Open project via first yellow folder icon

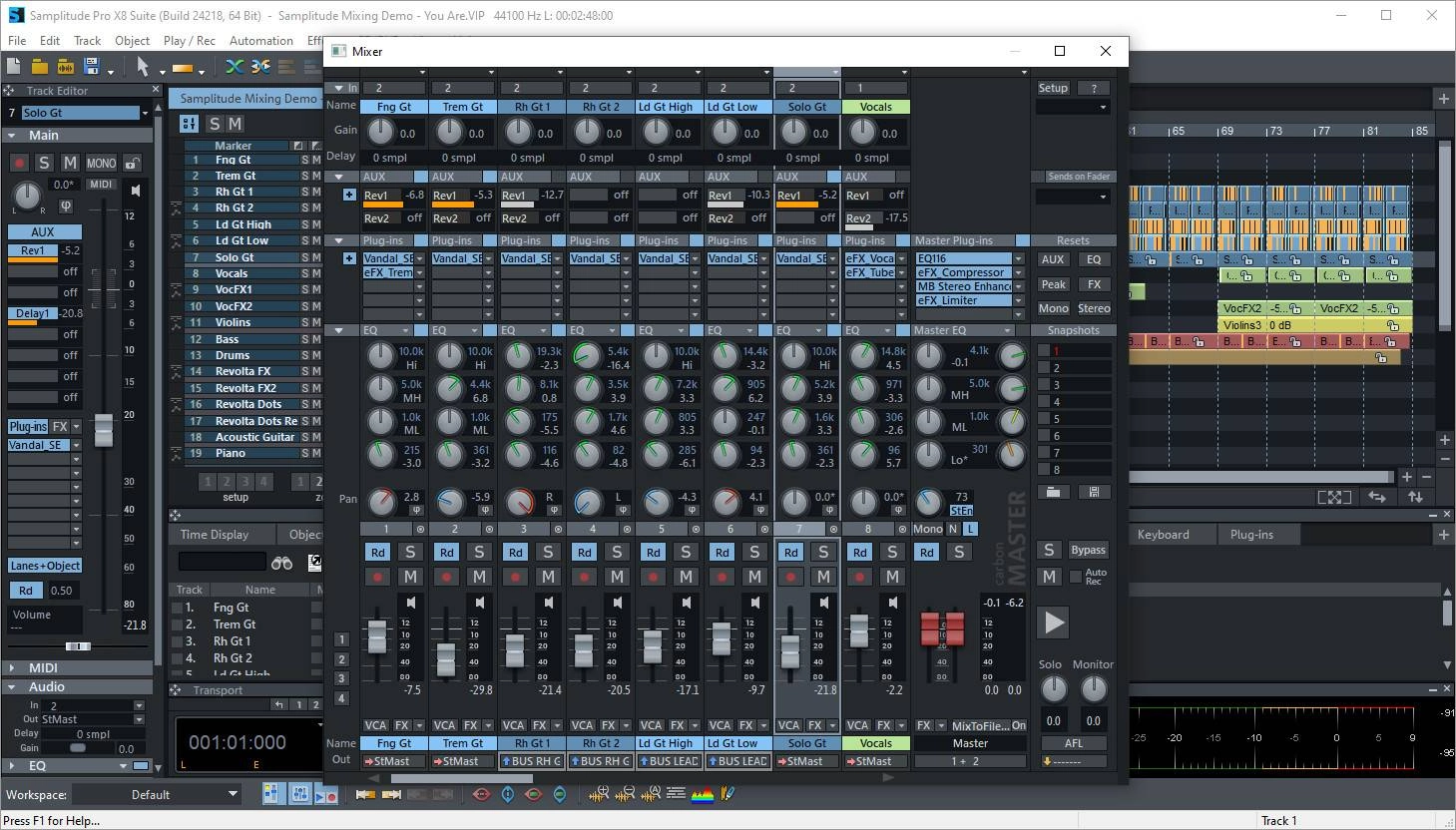pos(39,67)
